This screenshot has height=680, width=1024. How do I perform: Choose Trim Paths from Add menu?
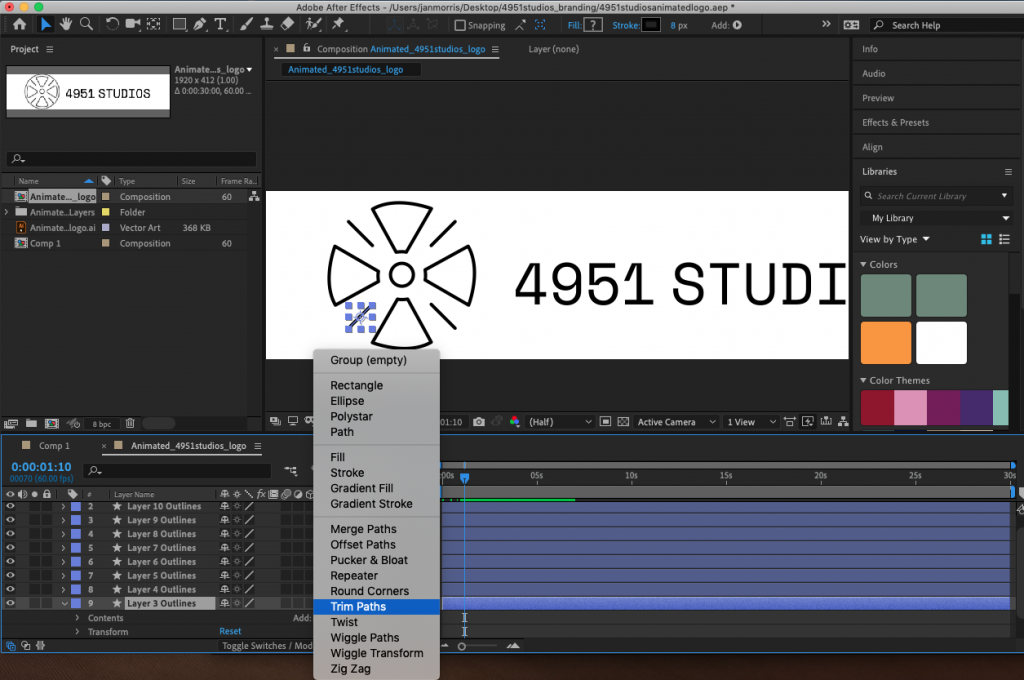(x=376, y=607)
